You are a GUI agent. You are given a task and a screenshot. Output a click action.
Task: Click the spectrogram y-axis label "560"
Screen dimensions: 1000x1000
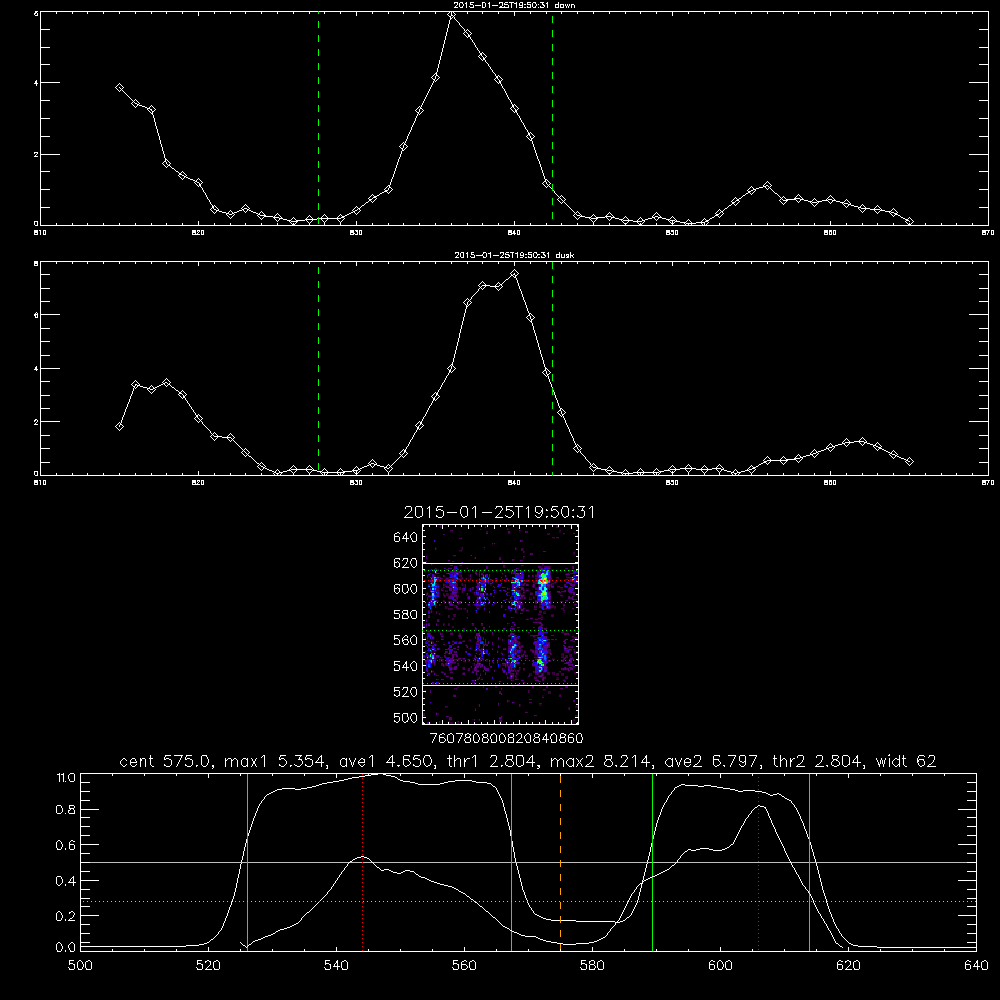pos(406,640)
